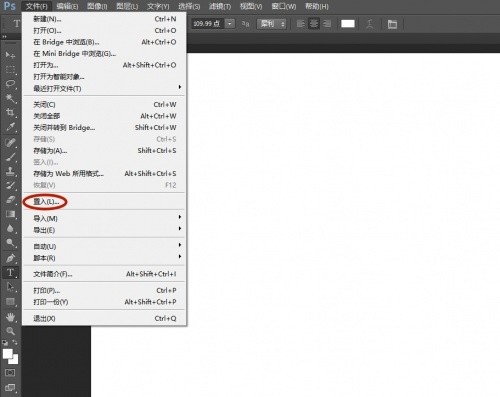Open the font size dropdown arrow
500x397 pixels.
click(230, 24)
